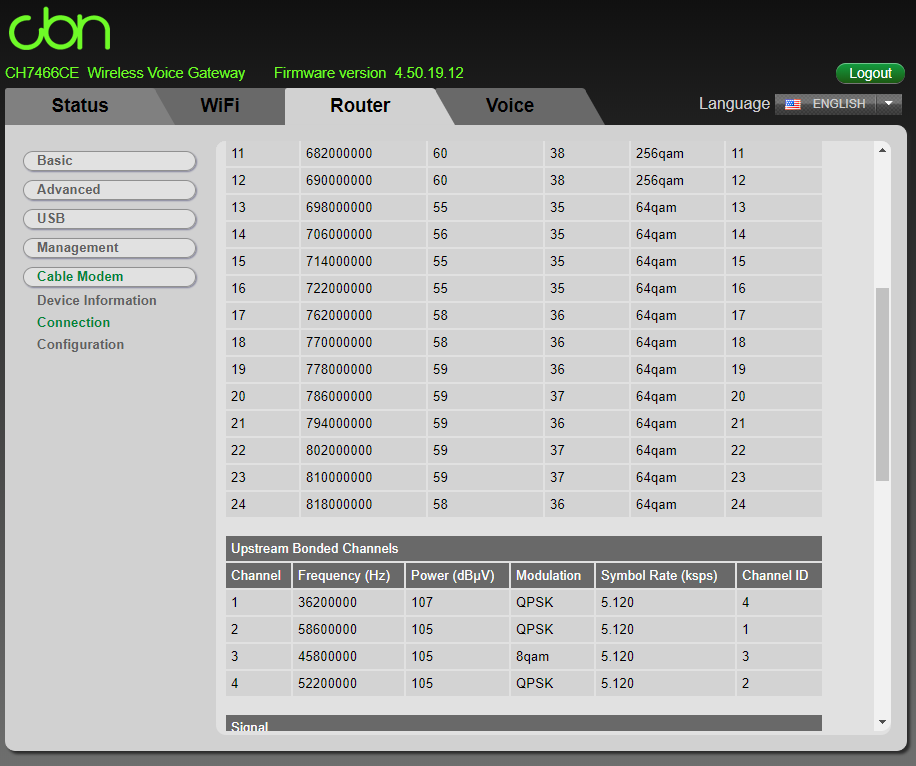Click downstream frequency 706000000
The image size is (916, 766).
click(x=339, y=234)
